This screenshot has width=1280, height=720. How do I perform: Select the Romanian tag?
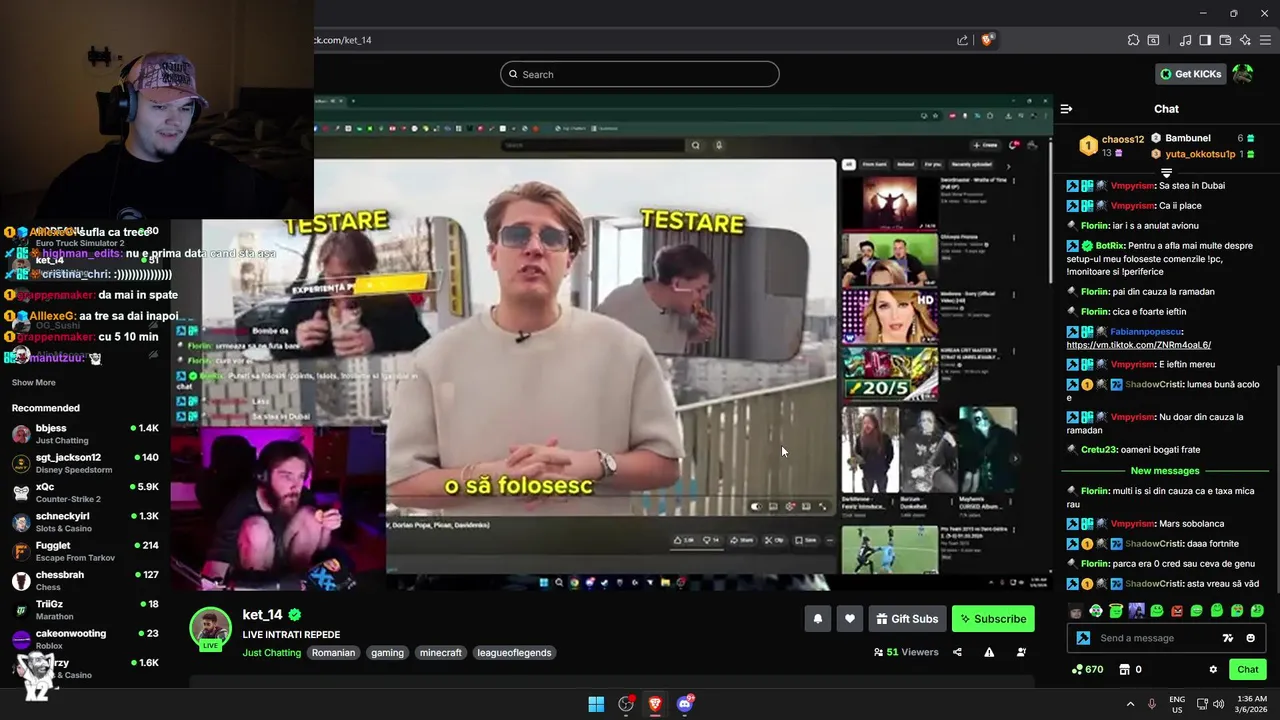(x=333, y=653)
